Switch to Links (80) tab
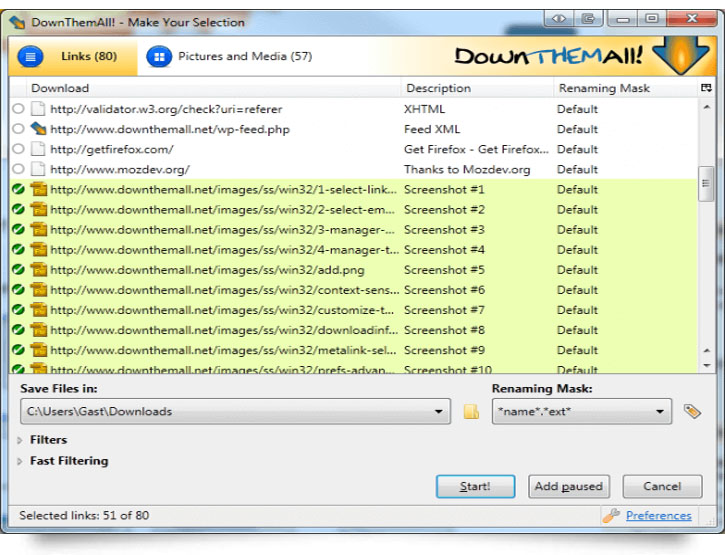 [73, 56]
